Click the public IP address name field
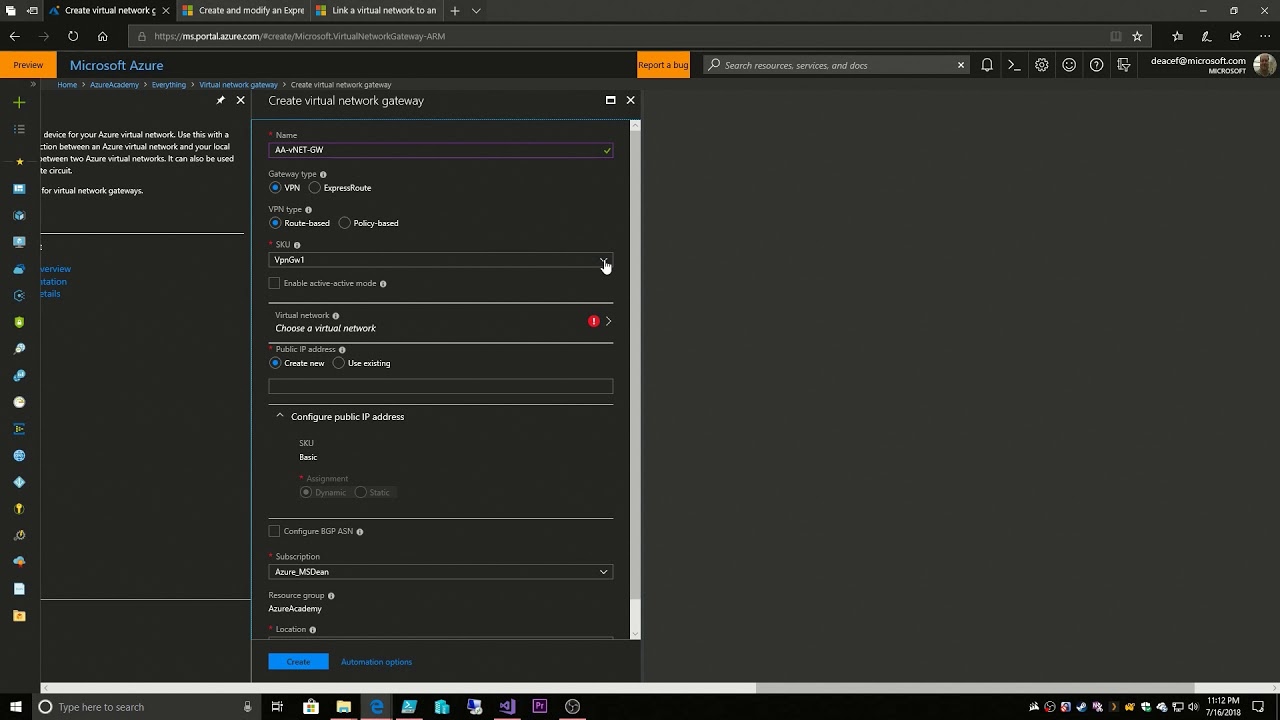 pyautogui.click(x=440, y=386)
